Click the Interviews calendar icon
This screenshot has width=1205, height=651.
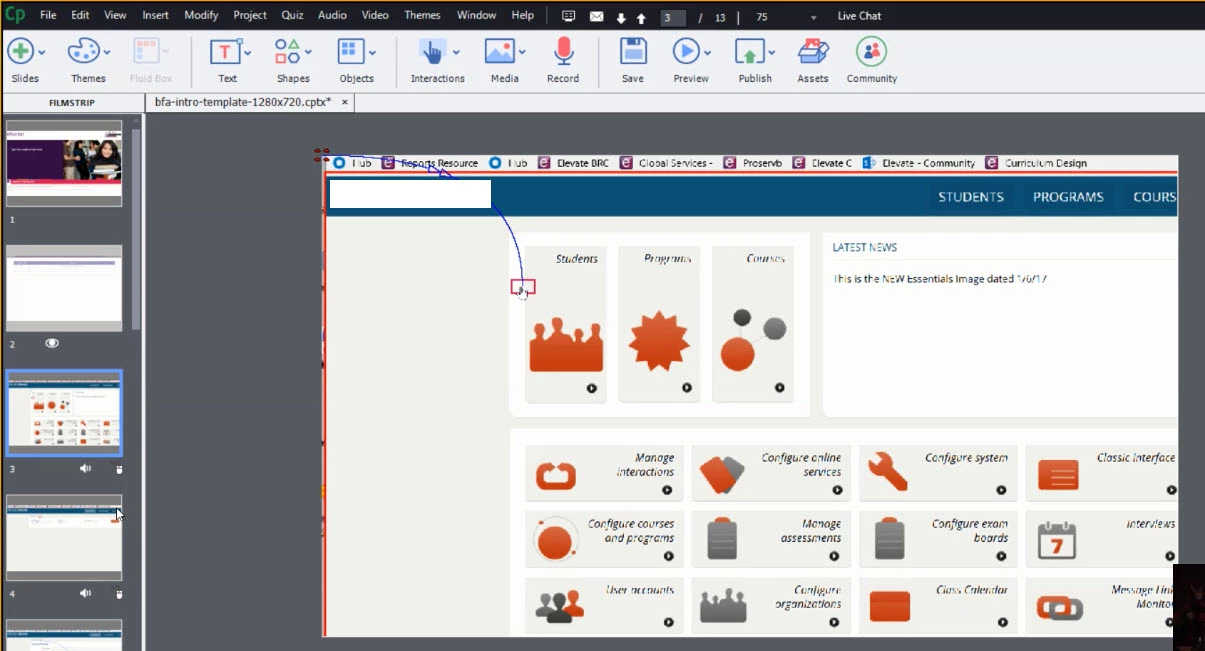click(x=1056, y=540)
